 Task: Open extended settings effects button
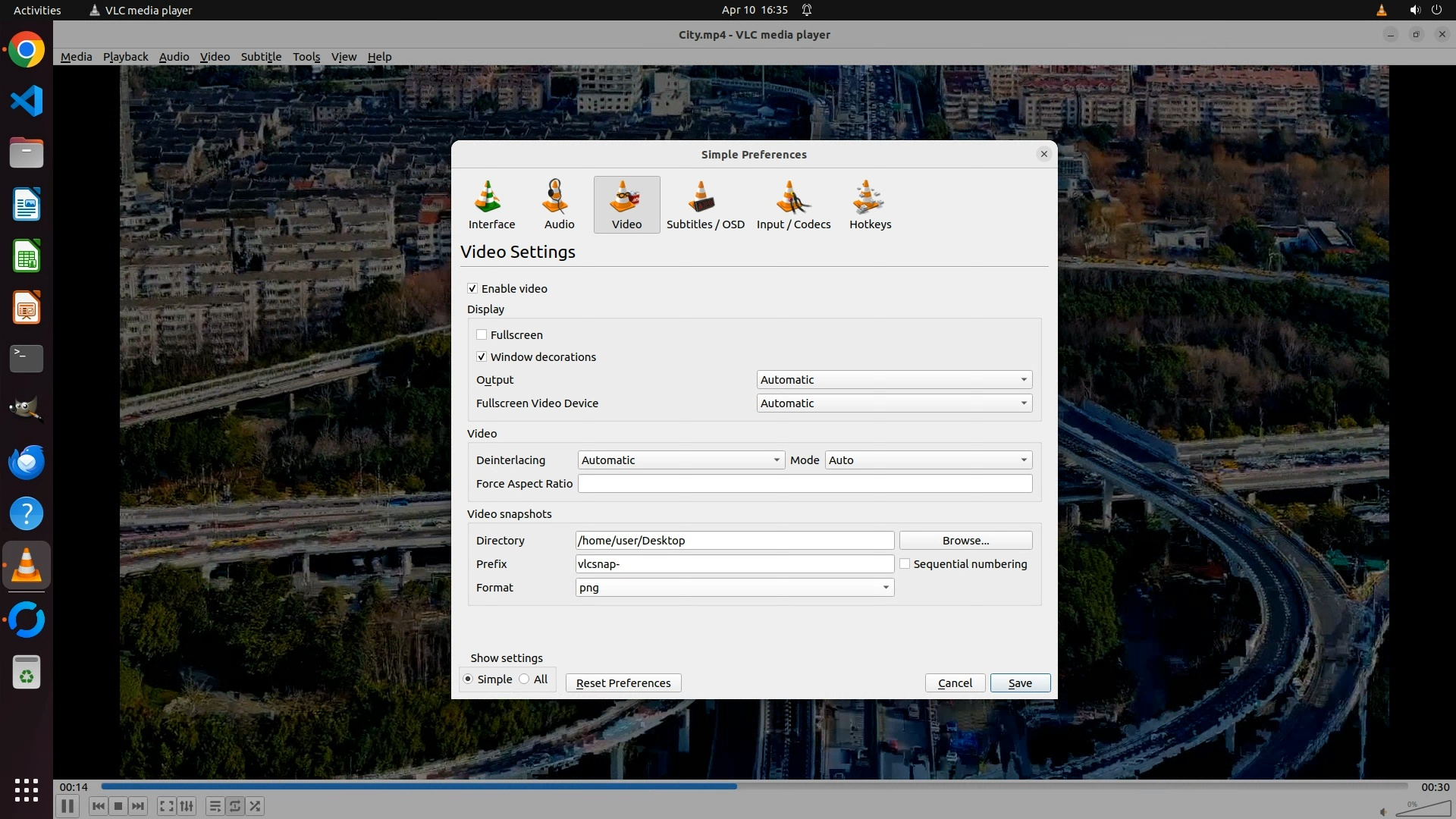coord(187,806)
